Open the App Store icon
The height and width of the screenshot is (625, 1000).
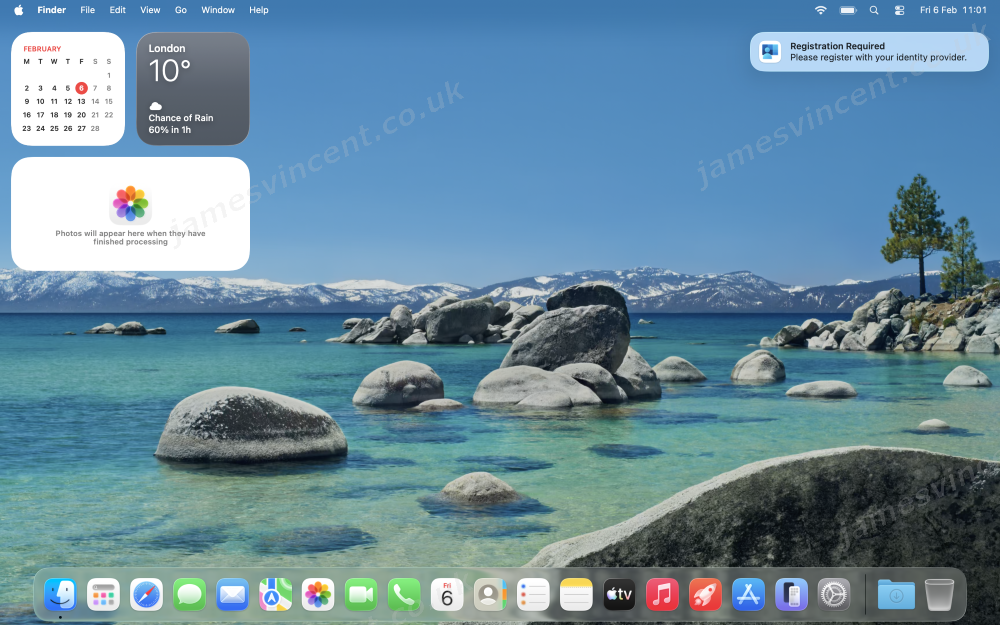[x=748, y=595]
